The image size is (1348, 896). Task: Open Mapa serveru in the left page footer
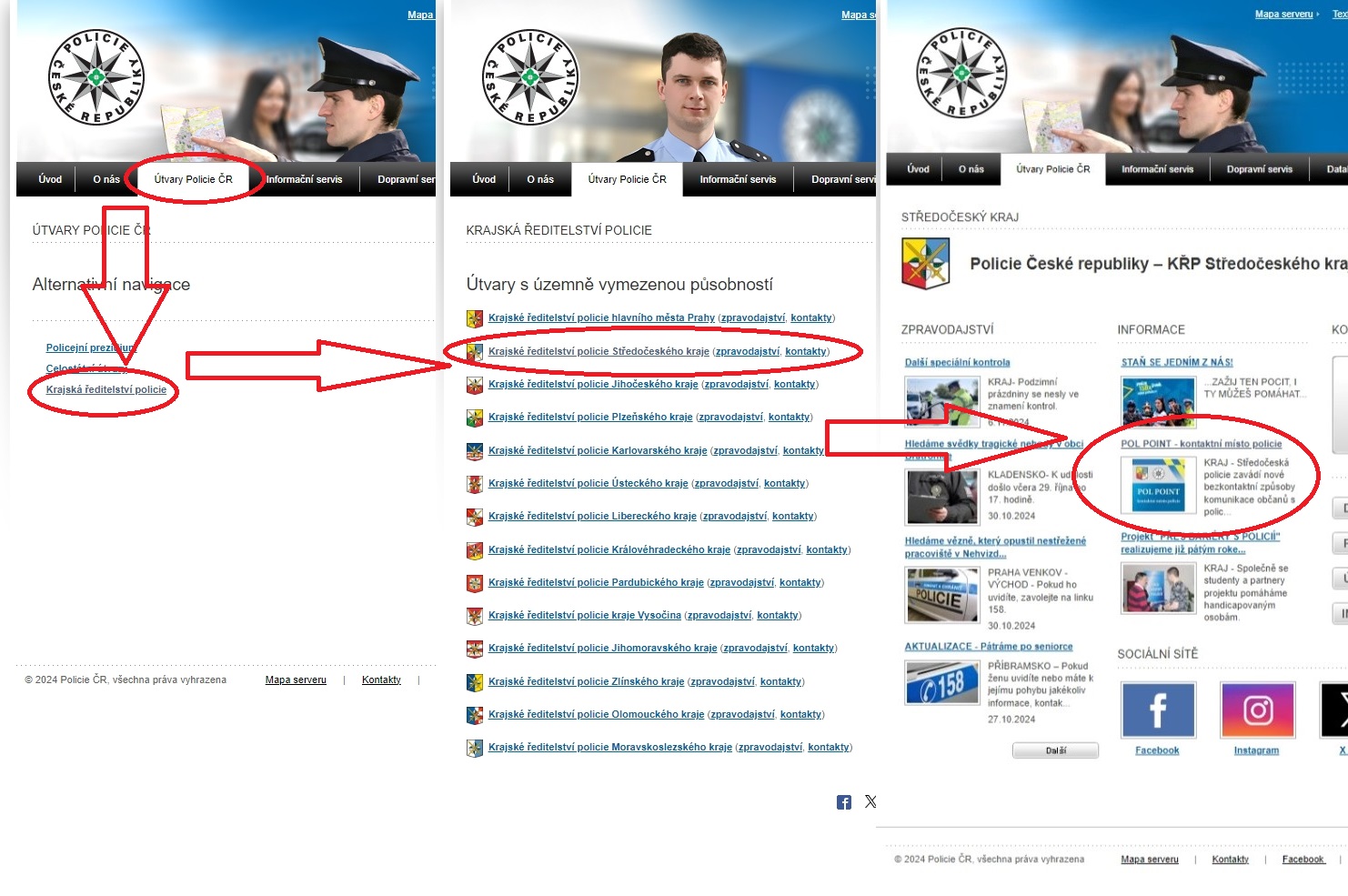click(x=296, y=680)
